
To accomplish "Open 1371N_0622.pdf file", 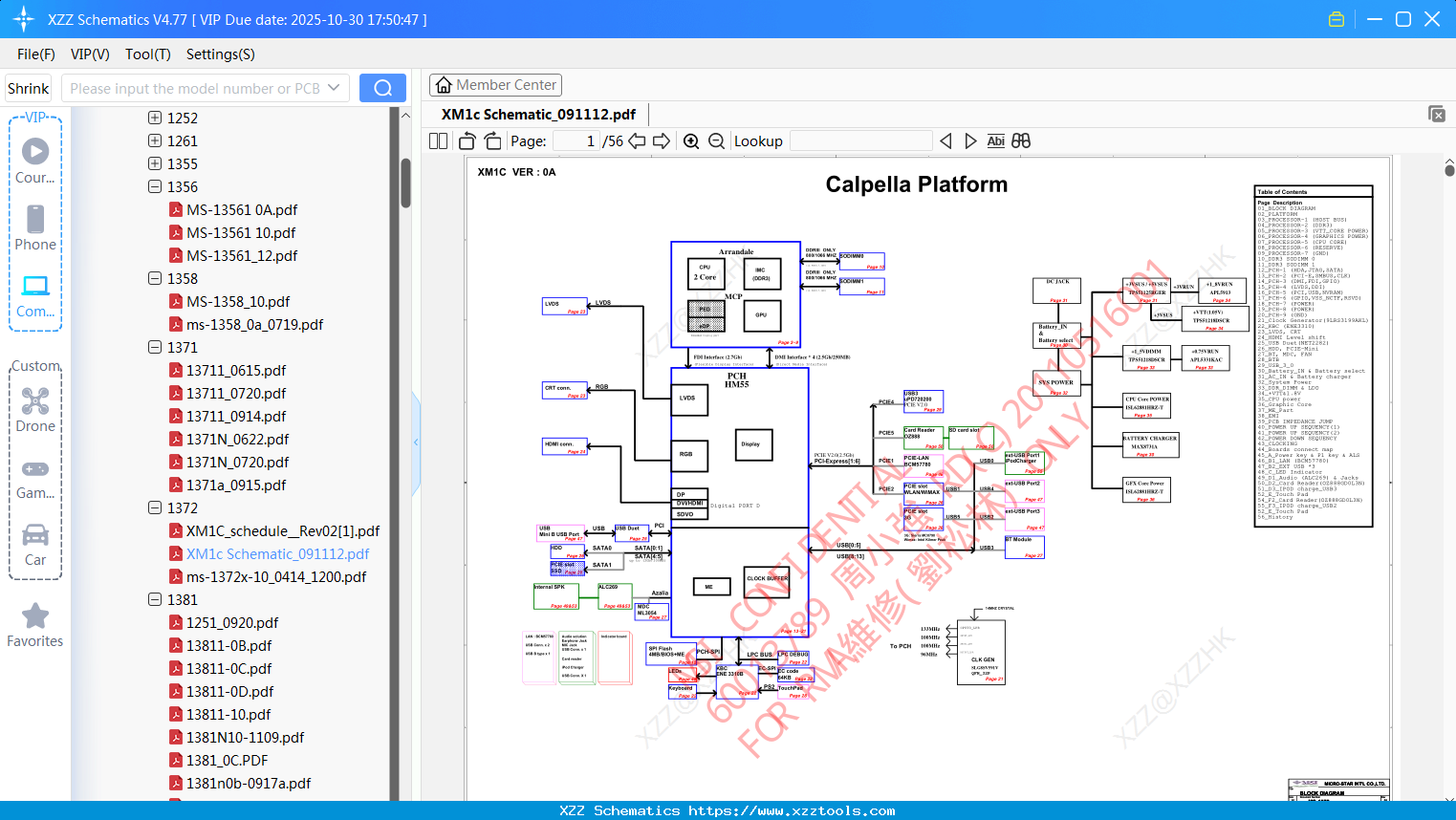I will pos(238,439).
